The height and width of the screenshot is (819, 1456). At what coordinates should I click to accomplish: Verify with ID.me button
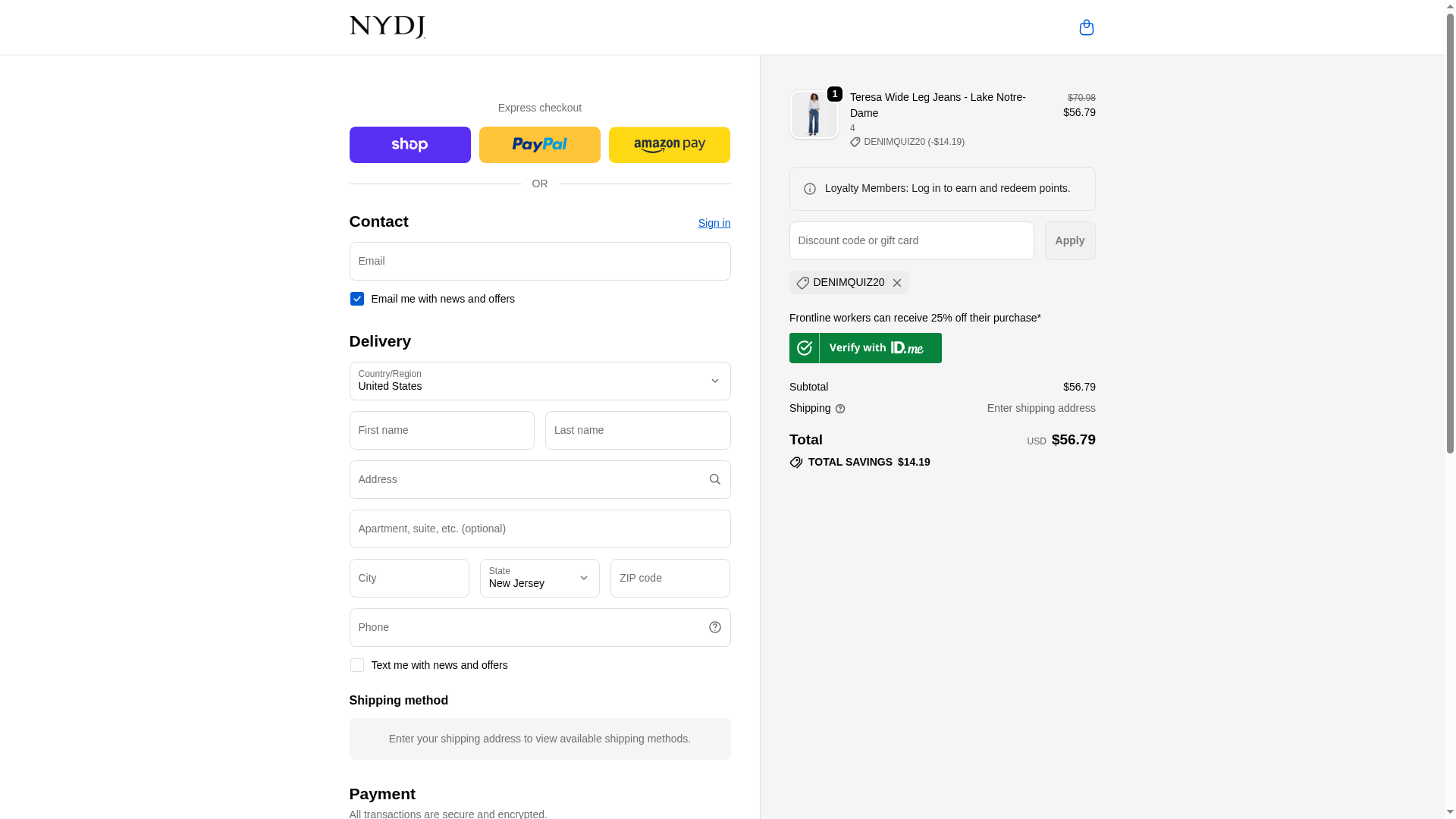click(x=865, y=348)
